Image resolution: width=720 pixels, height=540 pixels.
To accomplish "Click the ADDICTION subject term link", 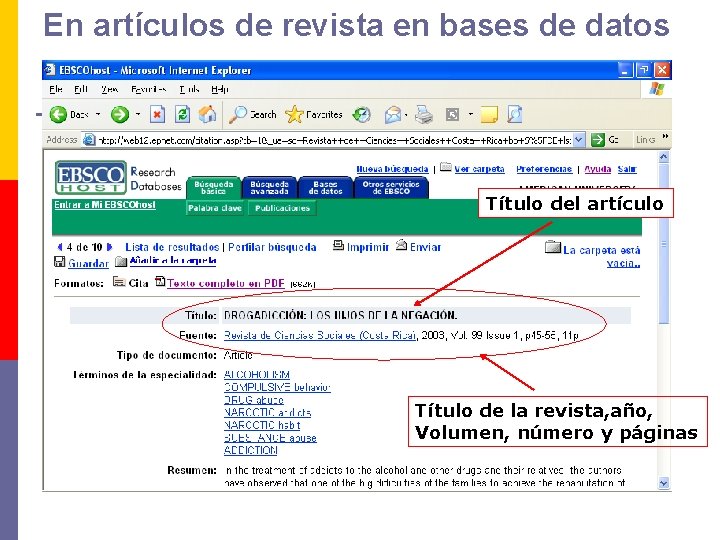I will [x=251, y=450].
